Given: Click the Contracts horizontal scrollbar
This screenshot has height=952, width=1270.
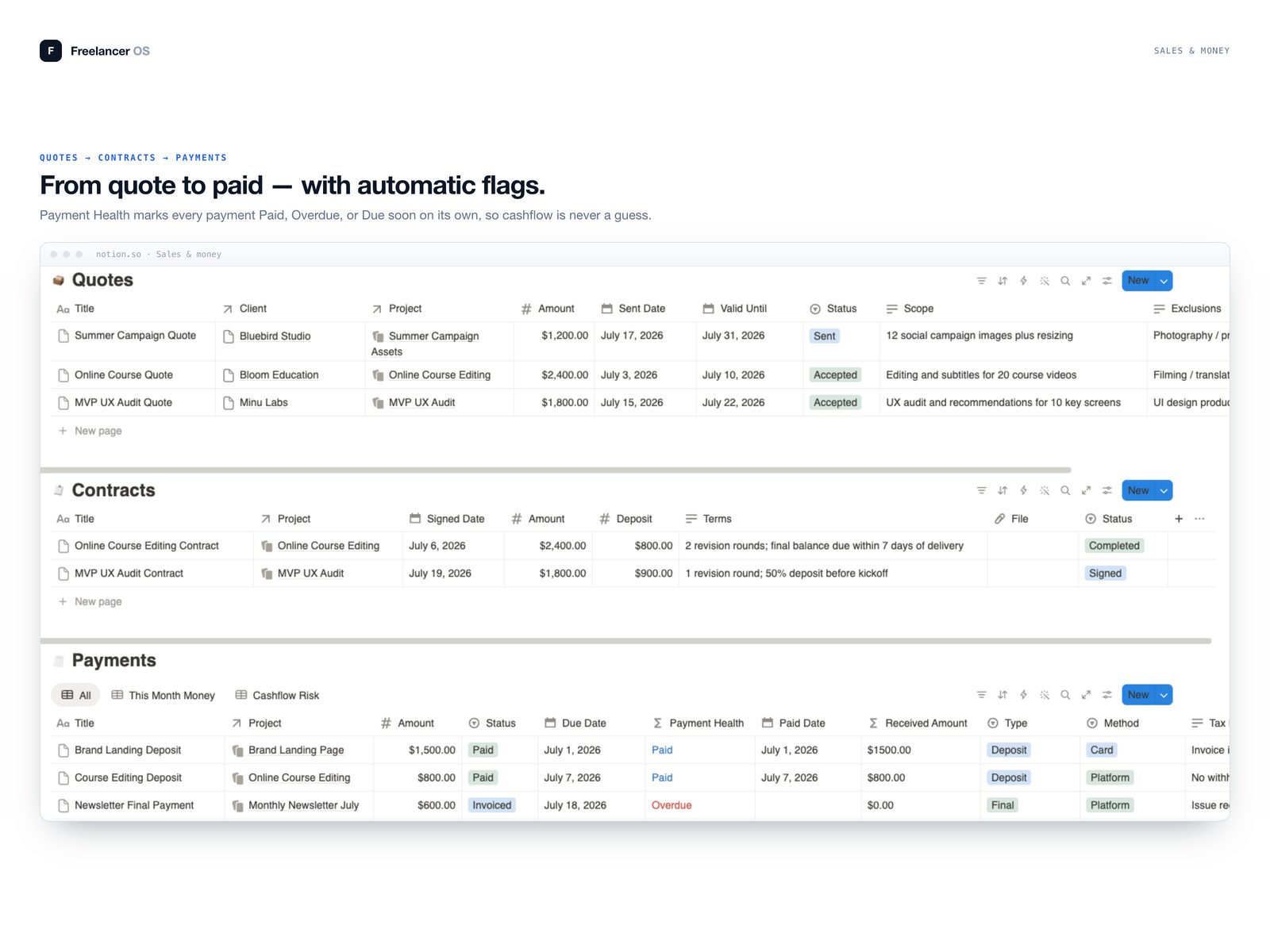Looking at the screenshot, I should coord(625,641).
